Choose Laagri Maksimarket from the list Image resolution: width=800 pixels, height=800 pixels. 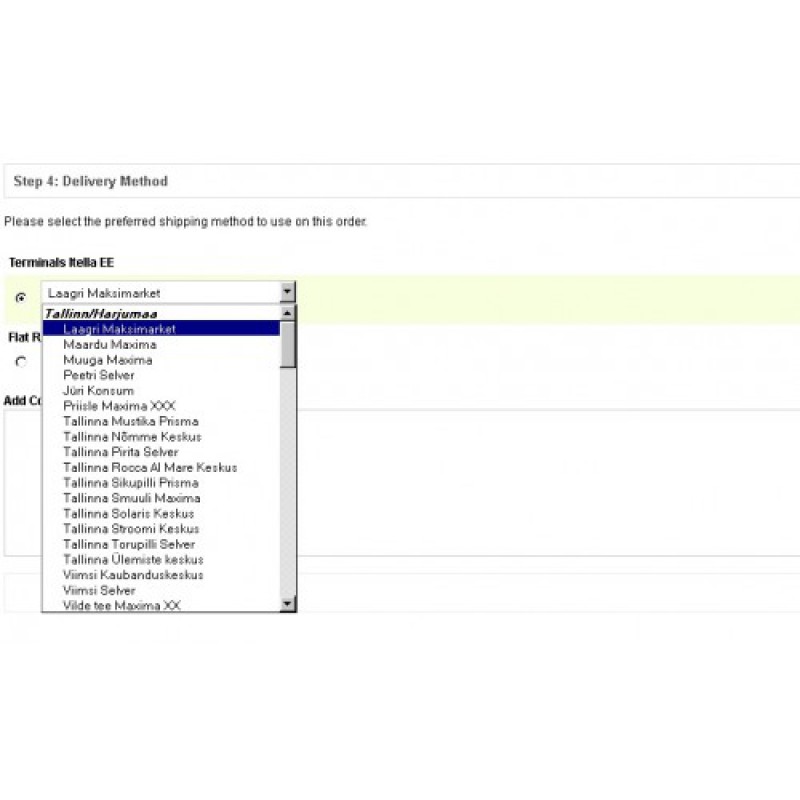[x=161, y=329]
